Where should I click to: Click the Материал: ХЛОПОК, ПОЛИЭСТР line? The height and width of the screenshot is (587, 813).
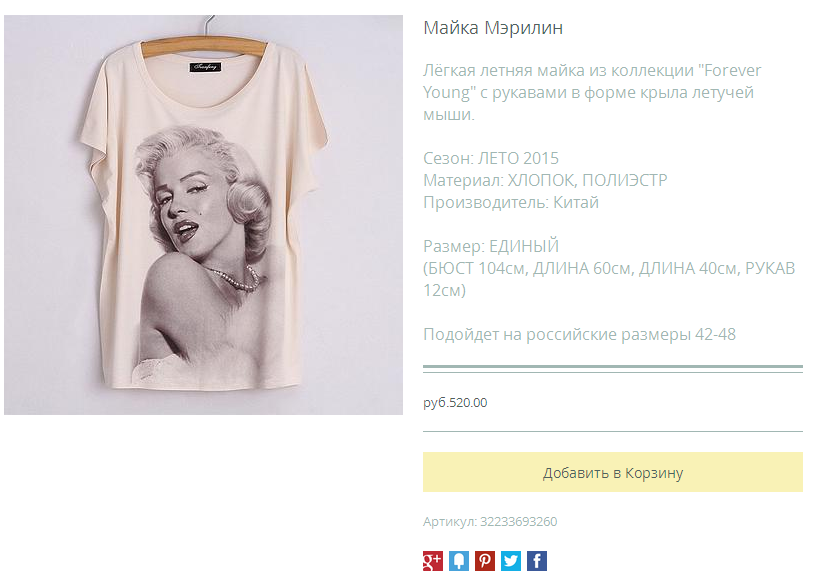tap(545, 180)
